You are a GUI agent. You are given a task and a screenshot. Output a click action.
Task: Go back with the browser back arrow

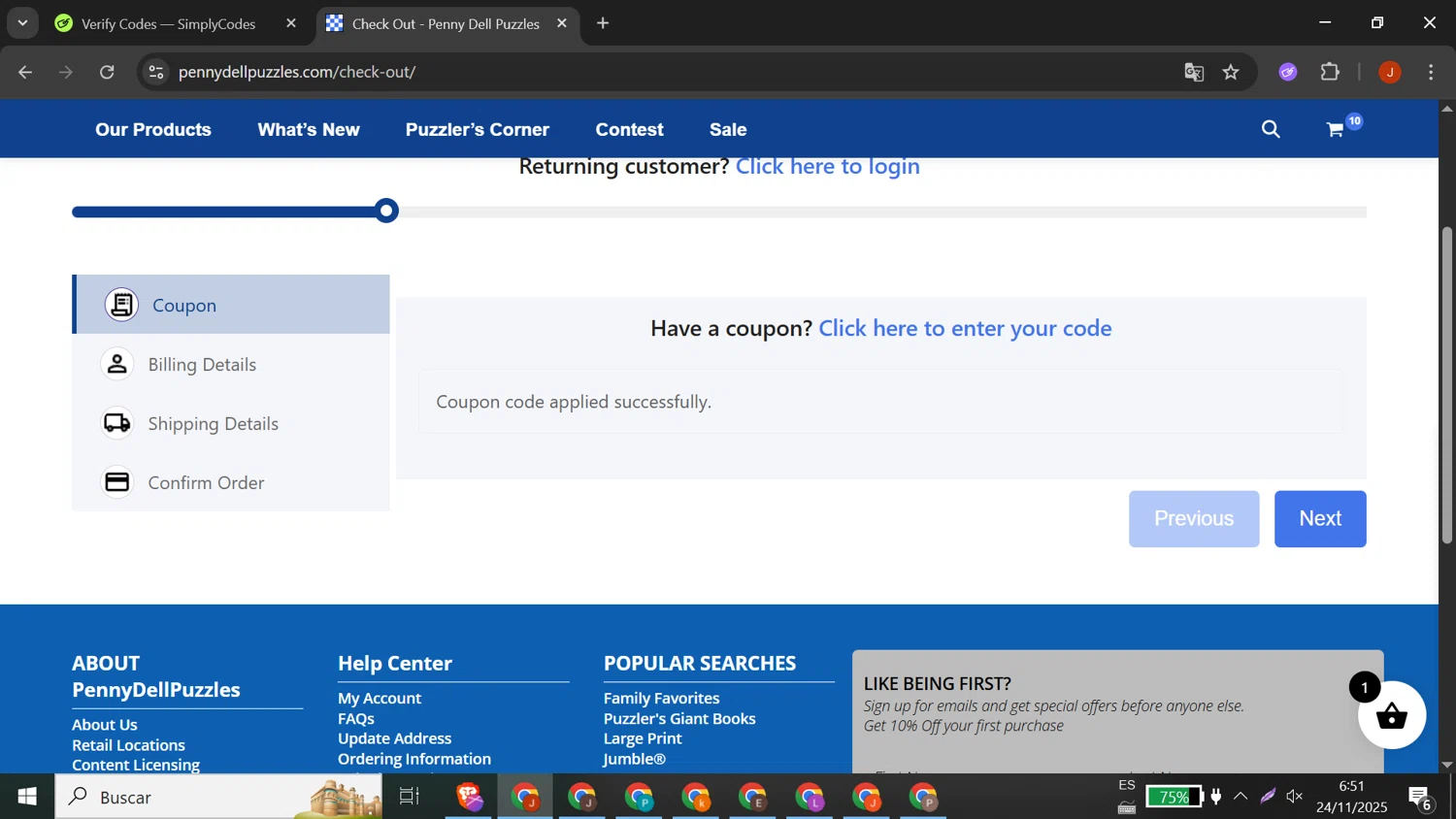(25, 72)
